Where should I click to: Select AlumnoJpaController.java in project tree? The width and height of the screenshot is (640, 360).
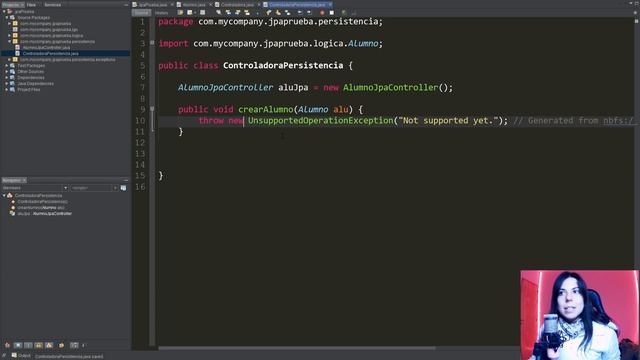46,47
